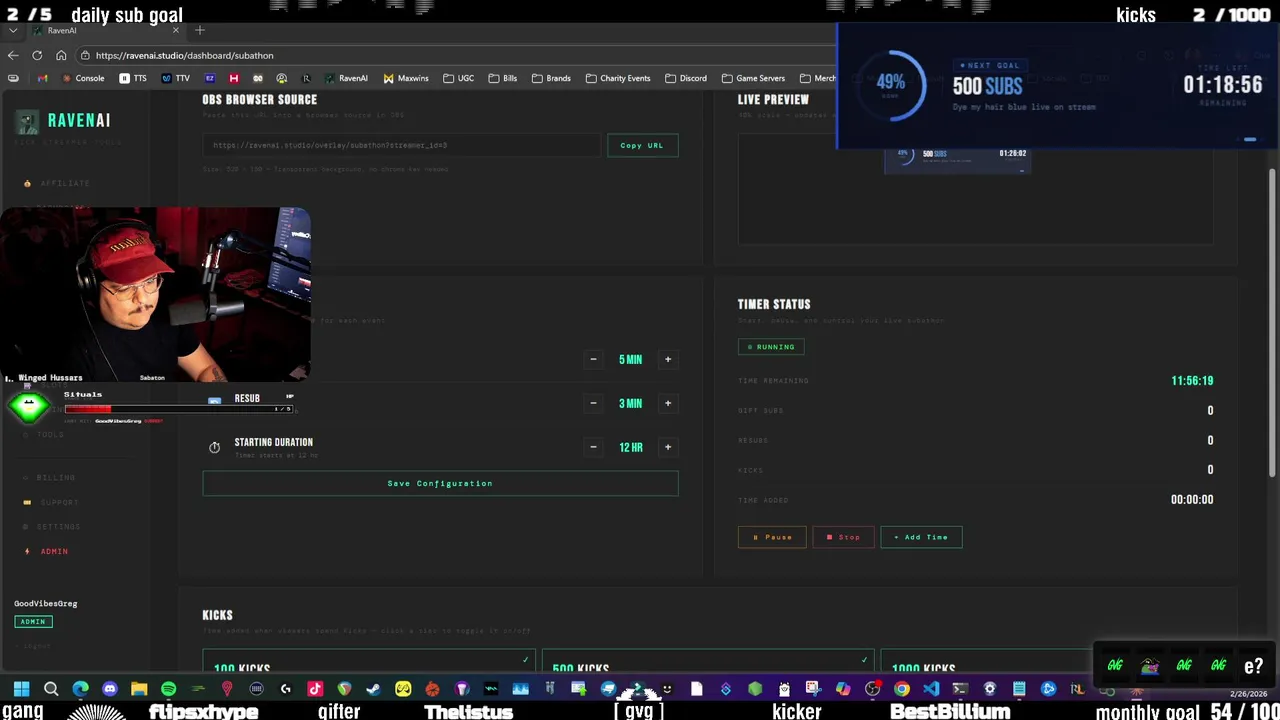The height and width of the screenshot is (720, 1280).
Task: Click the browser address bar URL
Action: point(184,55)
